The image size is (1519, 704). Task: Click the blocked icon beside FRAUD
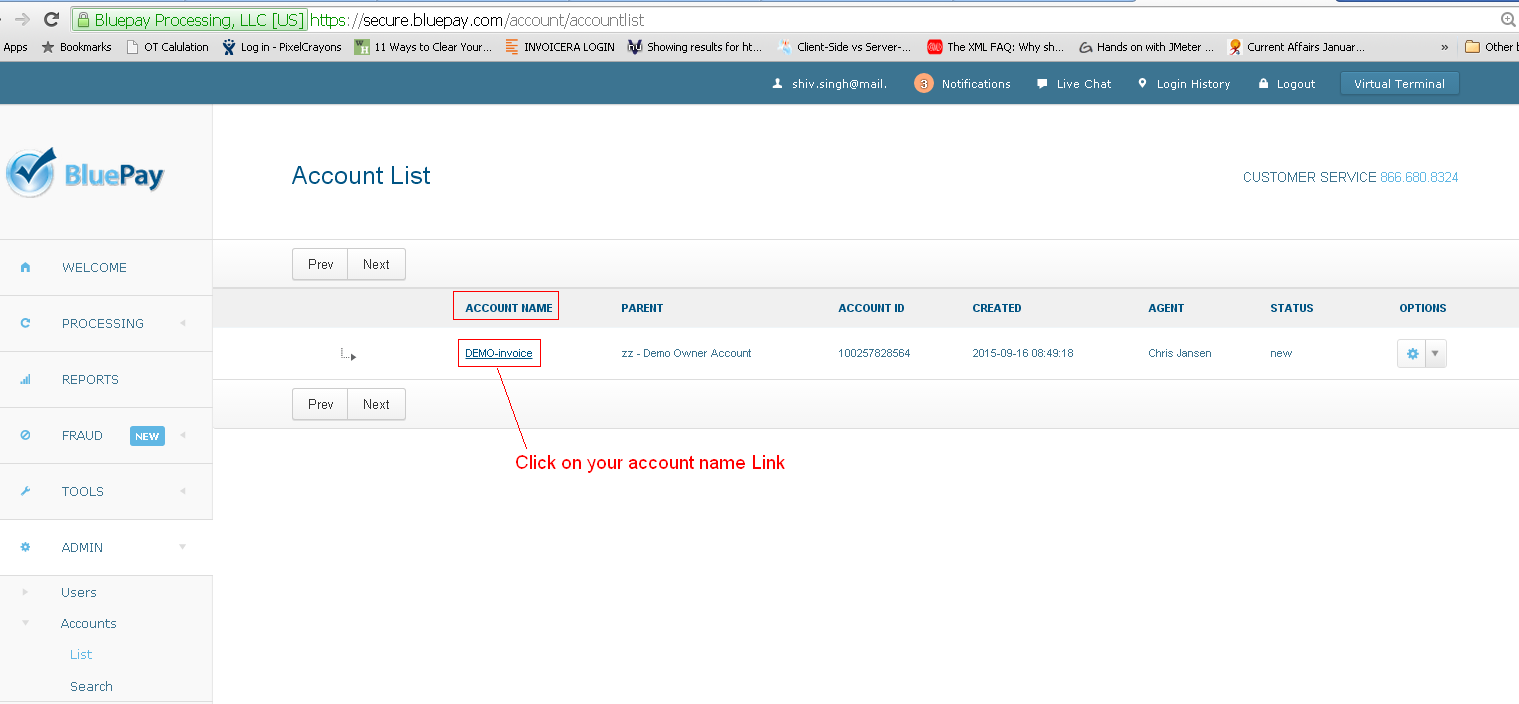click(26, 435)
